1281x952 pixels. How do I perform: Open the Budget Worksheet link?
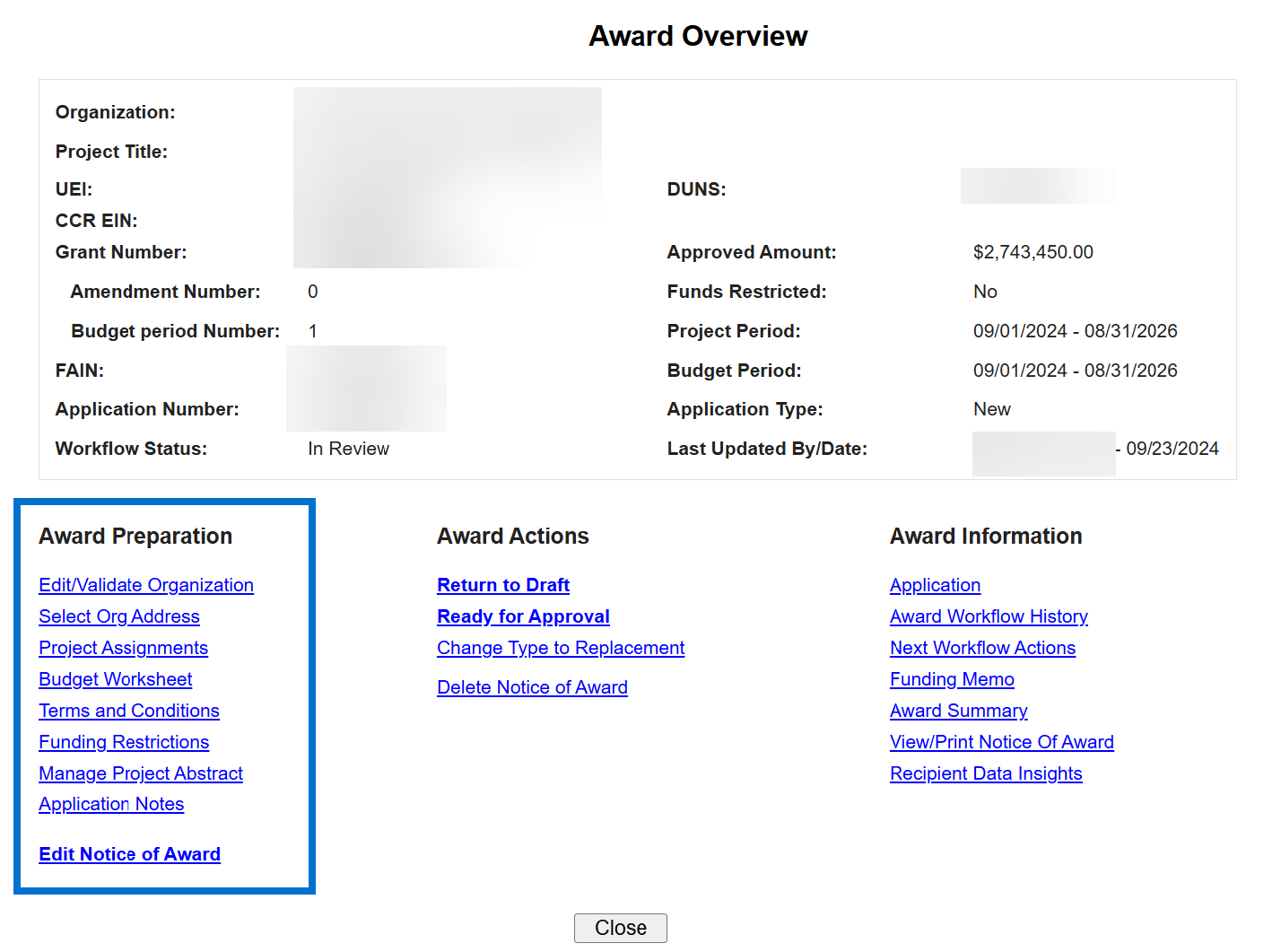(116, 679)
